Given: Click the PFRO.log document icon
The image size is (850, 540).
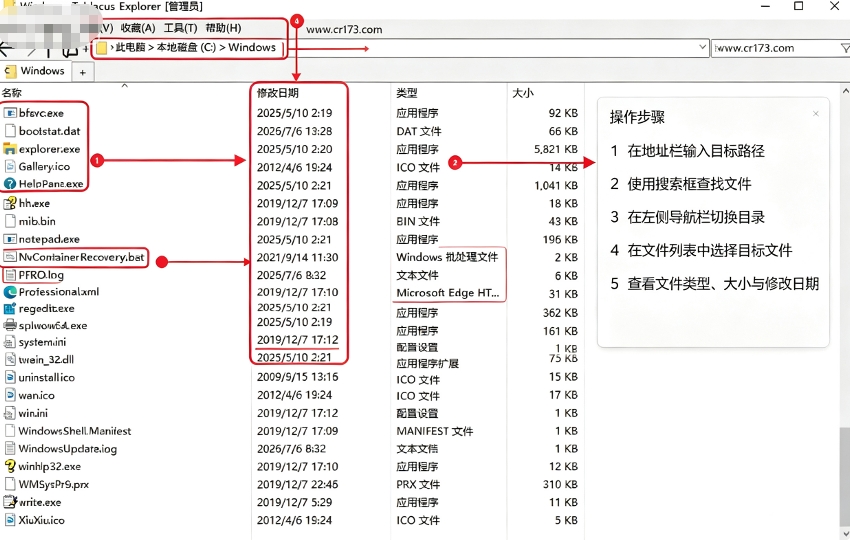Looking at the screenshot, I should coord(10,275).
